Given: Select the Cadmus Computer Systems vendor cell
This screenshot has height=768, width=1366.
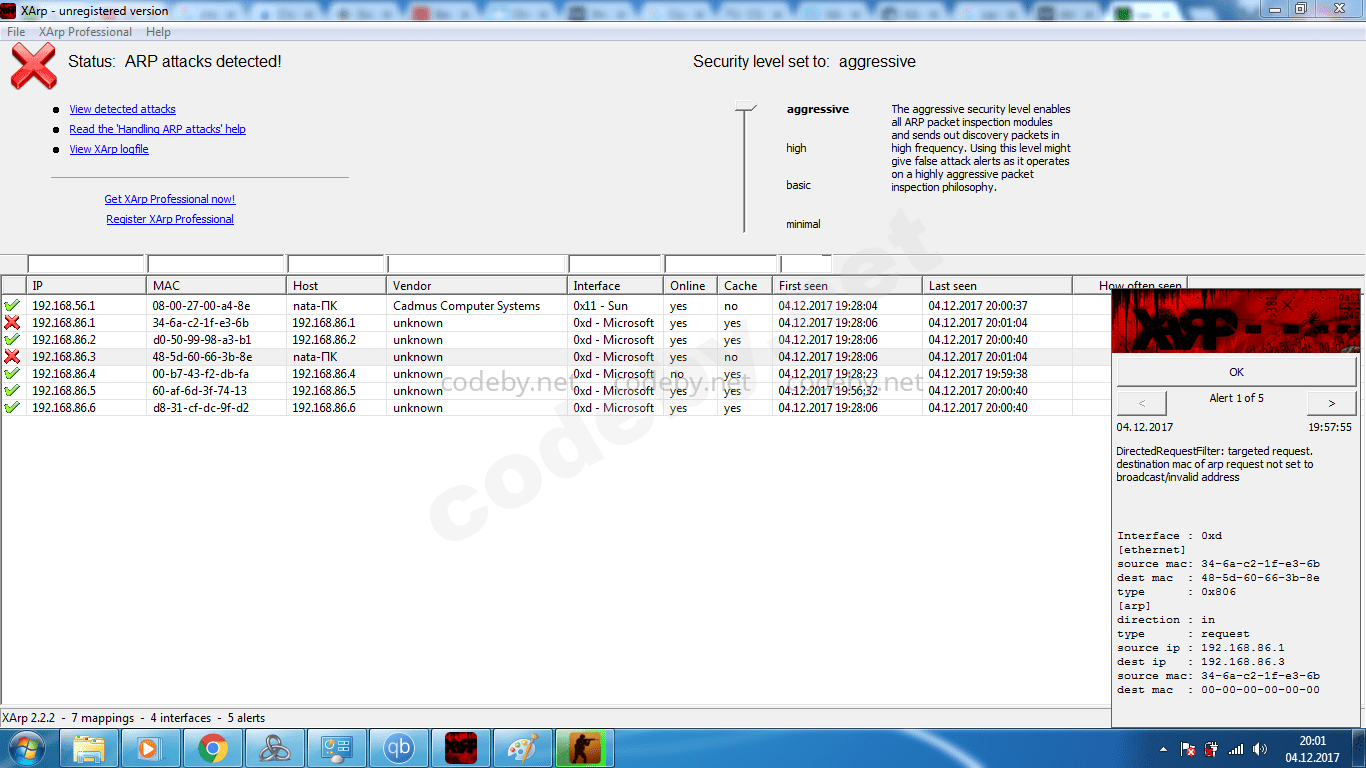Looking at the screenshot, I should coord(466,306).
